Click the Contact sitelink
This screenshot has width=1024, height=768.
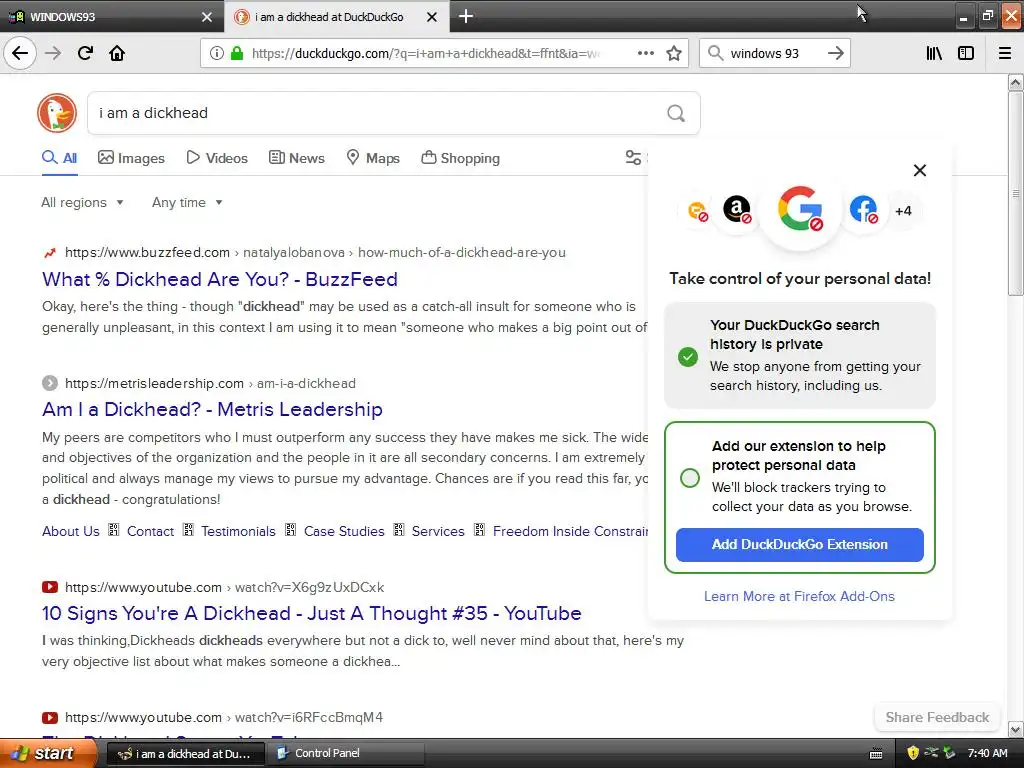click(150, 532)
